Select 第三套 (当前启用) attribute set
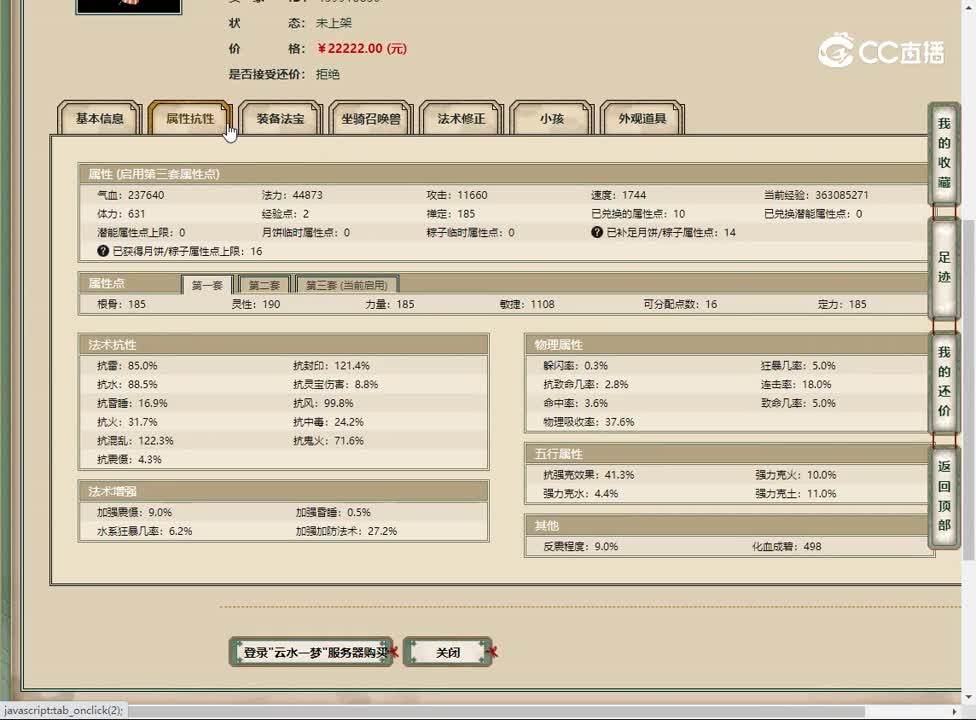Viewport: 976px width, 720px height. [x=347, y=285]
